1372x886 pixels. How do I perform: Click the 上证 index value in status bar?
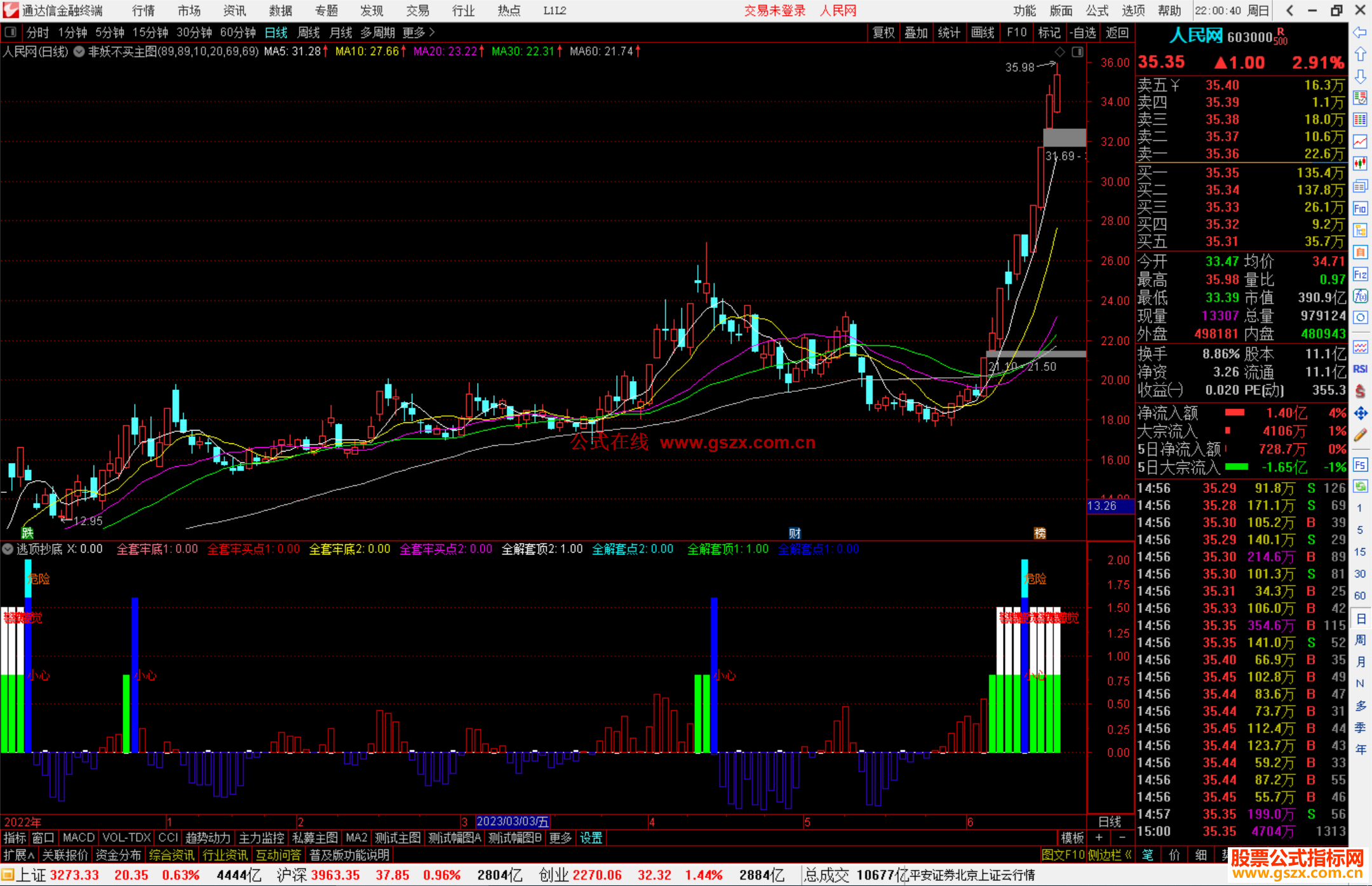pos(74,875)
